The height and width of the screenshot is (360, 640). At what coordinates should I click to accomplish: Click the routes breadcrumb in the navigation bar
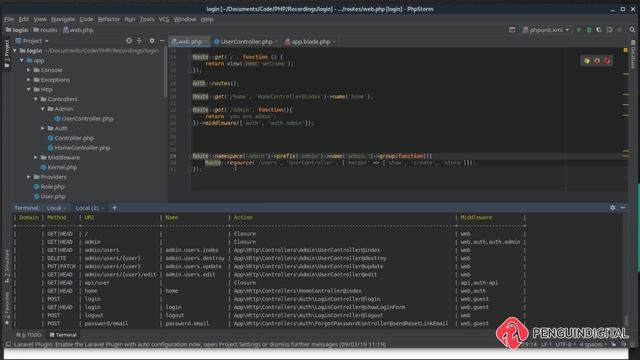pyautogui.click(x=46, y=30)
